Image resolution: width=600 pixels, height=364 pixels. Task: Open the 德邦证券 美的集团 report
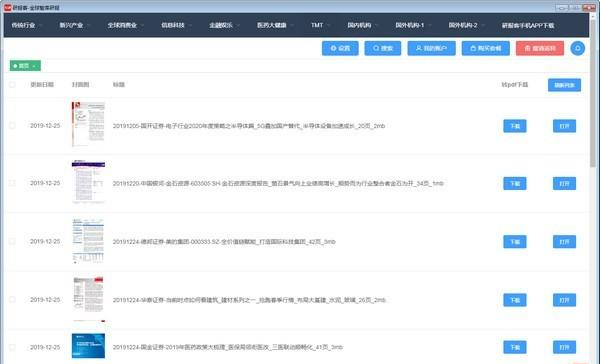click(564, 242)
